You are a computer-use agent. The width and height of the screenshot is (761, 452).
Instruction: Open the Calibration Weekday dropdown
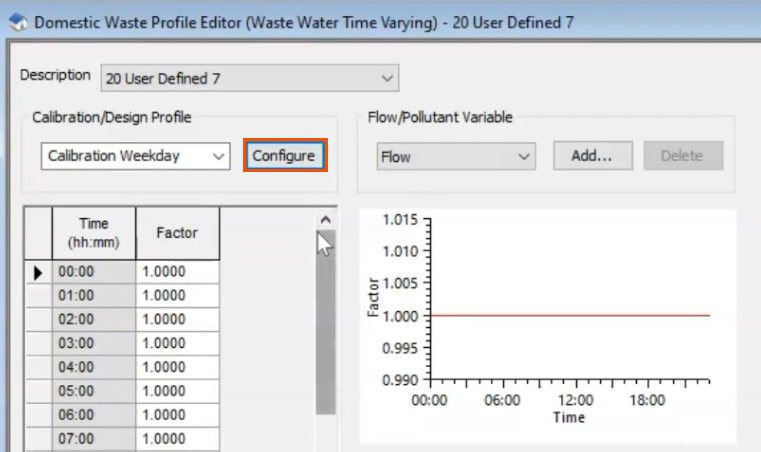(x=135, y=156)
